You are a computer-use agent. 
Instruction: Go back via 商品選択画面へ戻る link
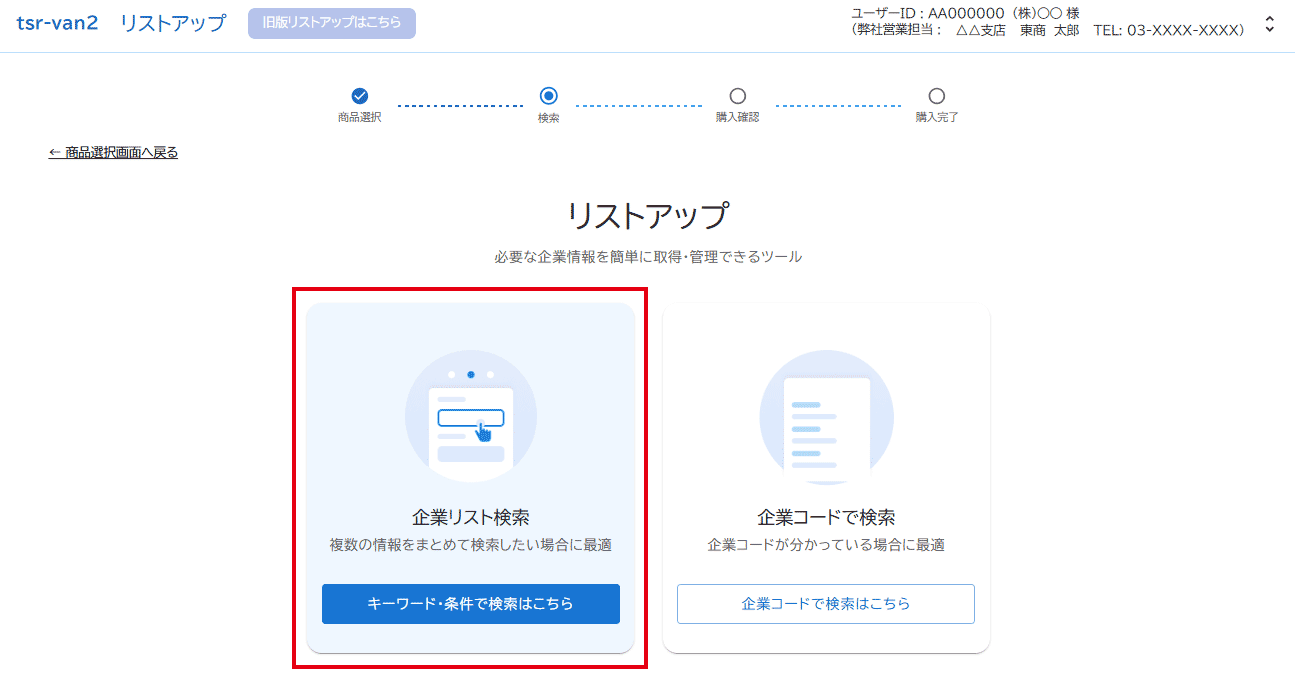pyautogui.click(x=113, y=152)
